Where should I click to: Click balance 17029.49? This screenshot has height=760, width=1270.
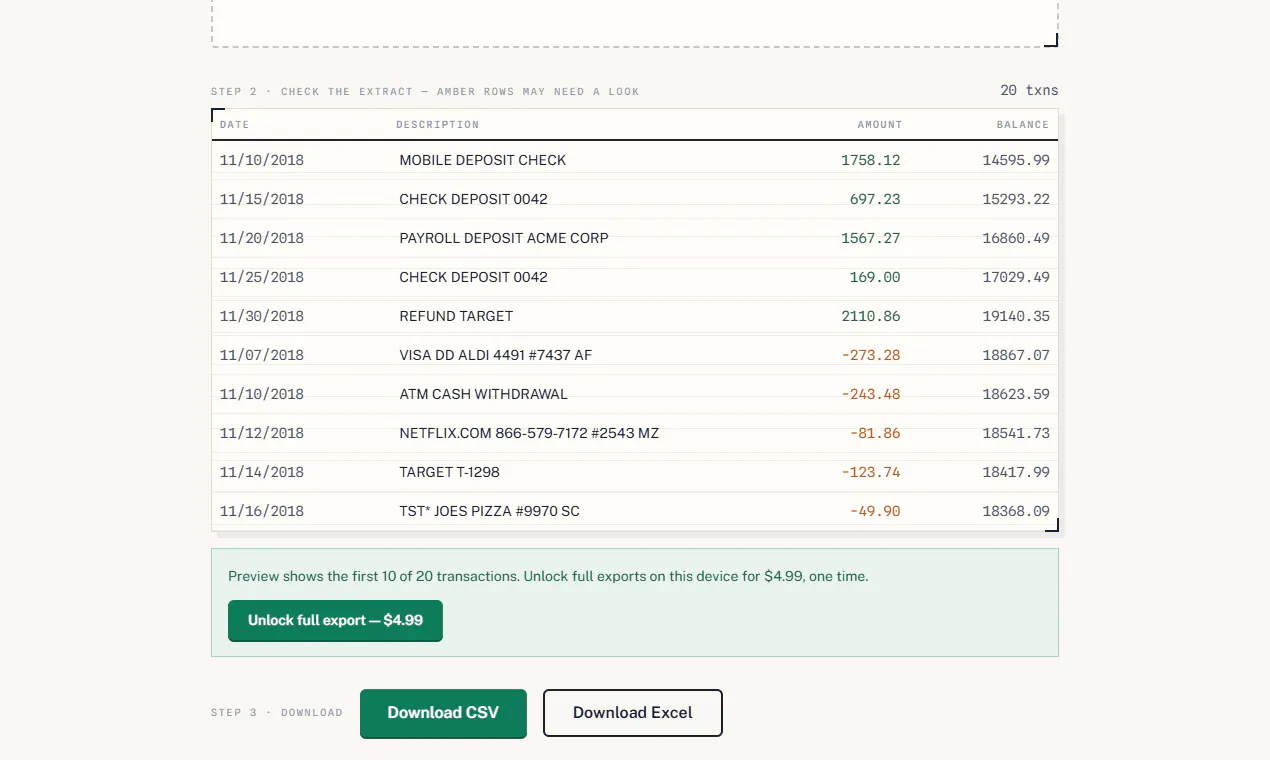[x=1016, y=277]
